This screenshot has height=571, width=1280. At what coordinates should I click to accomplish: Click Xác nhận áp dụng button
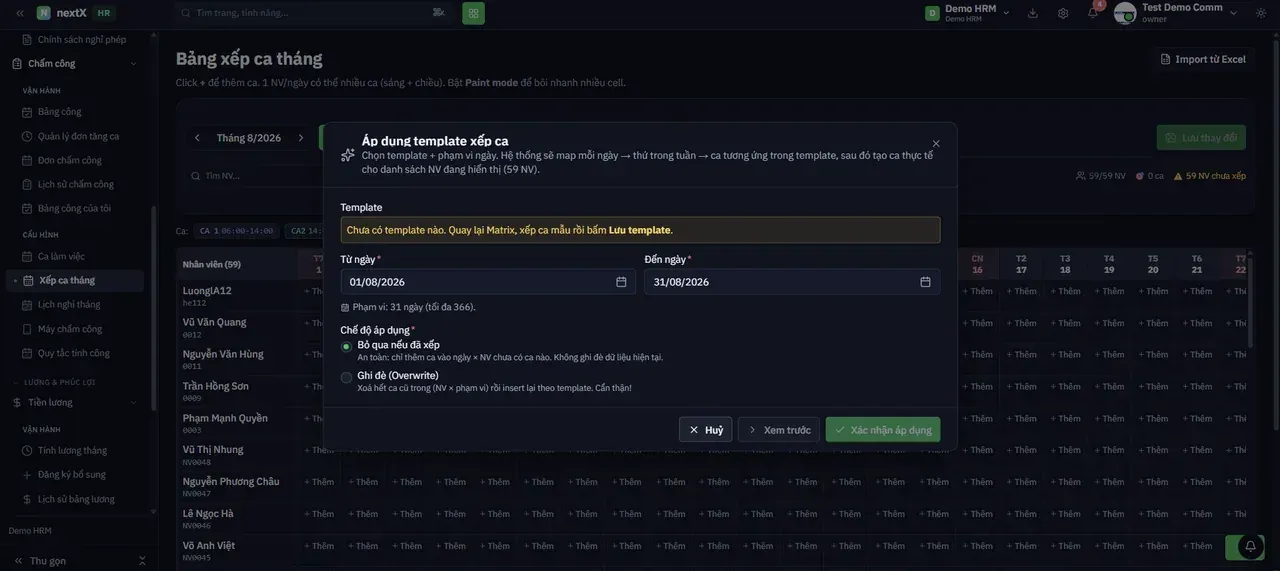883,430
